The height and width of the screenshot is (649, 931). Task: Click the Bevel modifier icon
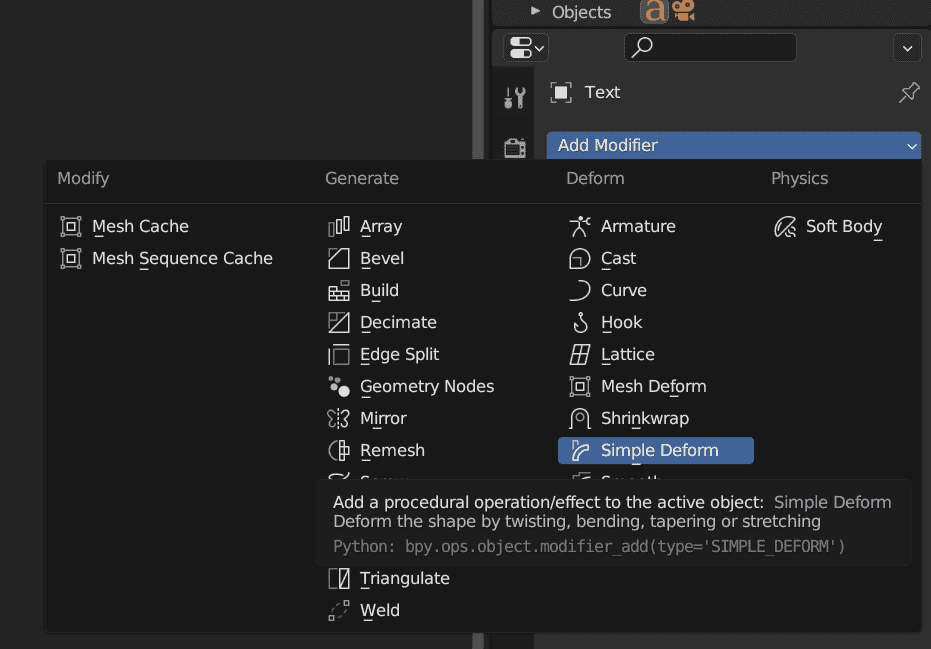pos(339,258)
